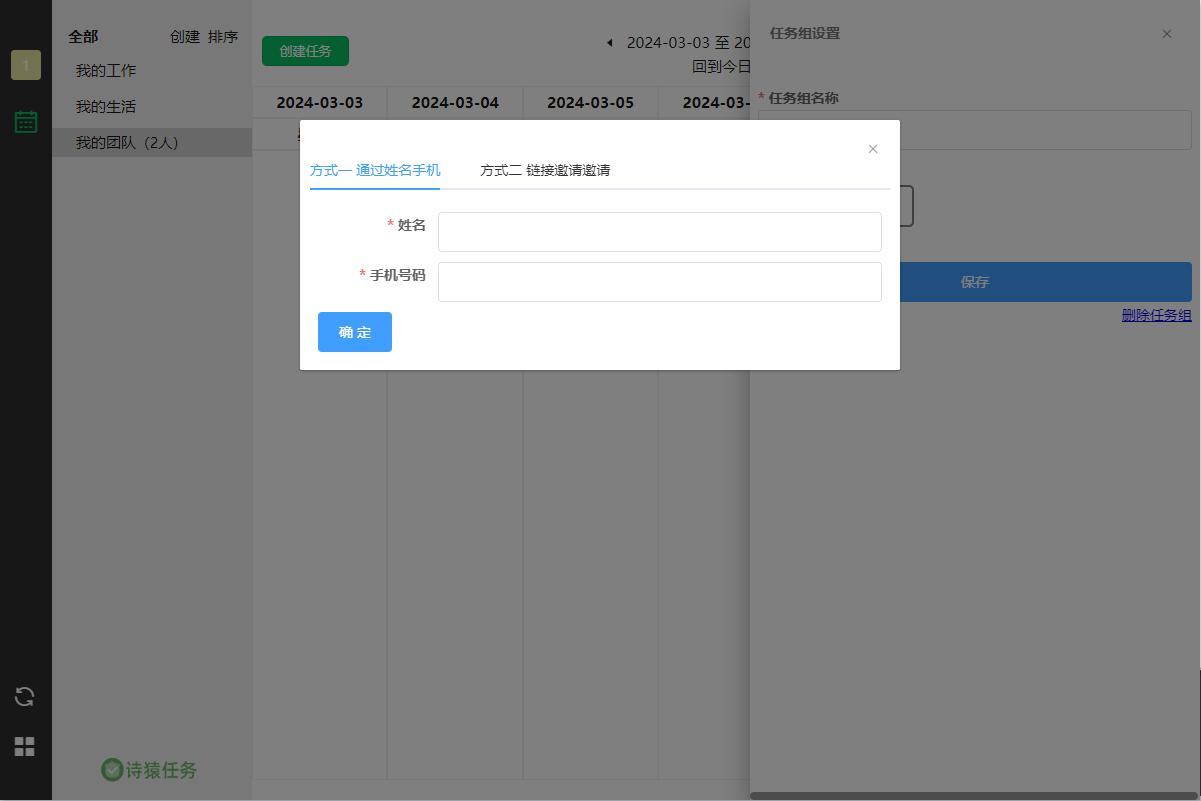Click the 保存 button
1201x801 pixels.
(974, 282)
